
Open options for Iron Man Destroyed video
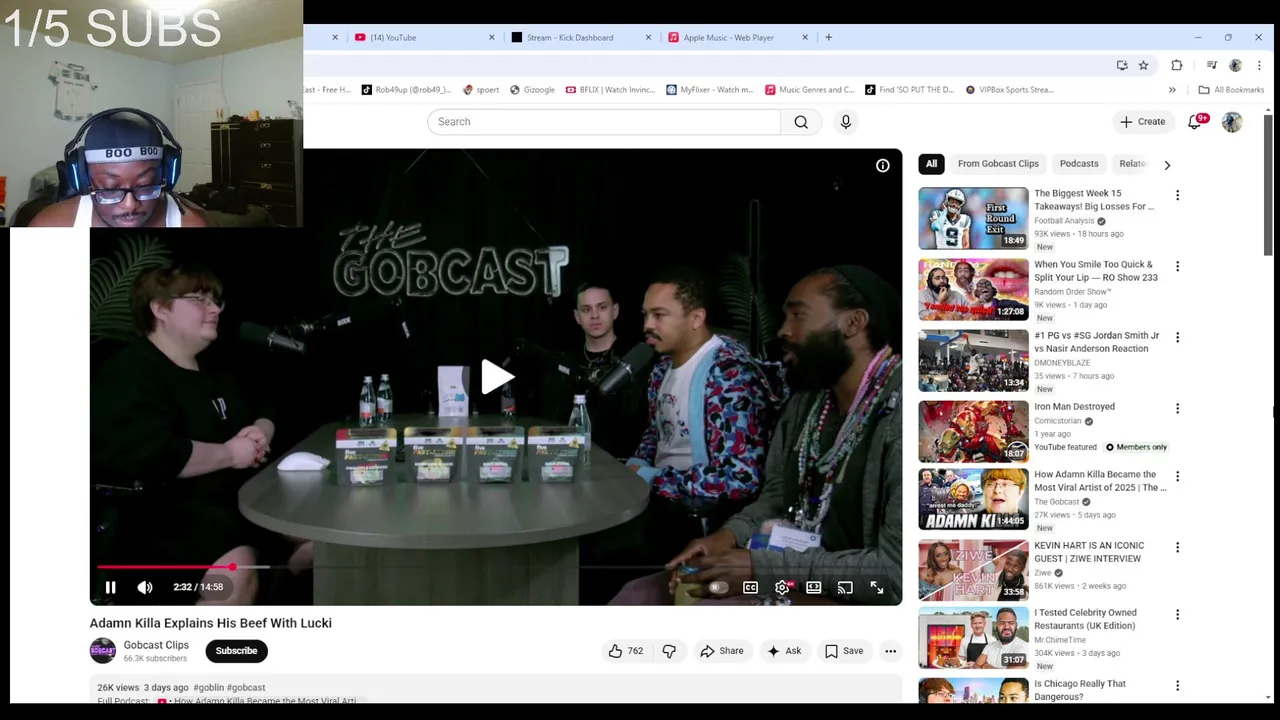[x=1177, y=408]
